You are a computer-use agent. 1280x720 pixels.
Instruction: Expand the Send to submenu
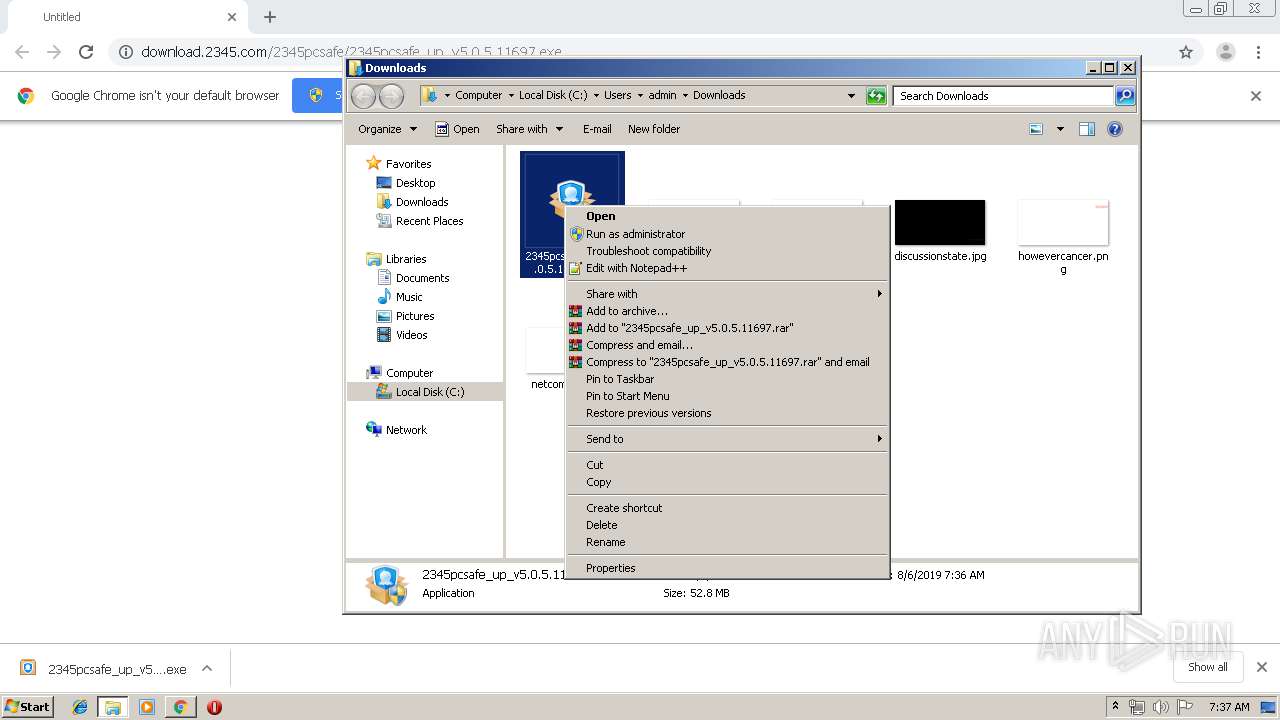(727, 439)
